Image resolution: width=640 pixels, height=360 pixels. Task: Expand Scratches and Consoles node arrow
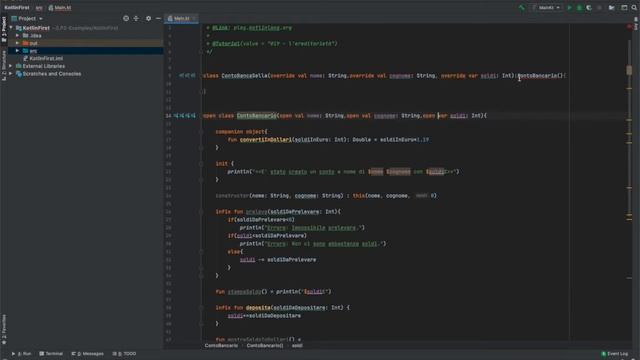pos(11,74)
